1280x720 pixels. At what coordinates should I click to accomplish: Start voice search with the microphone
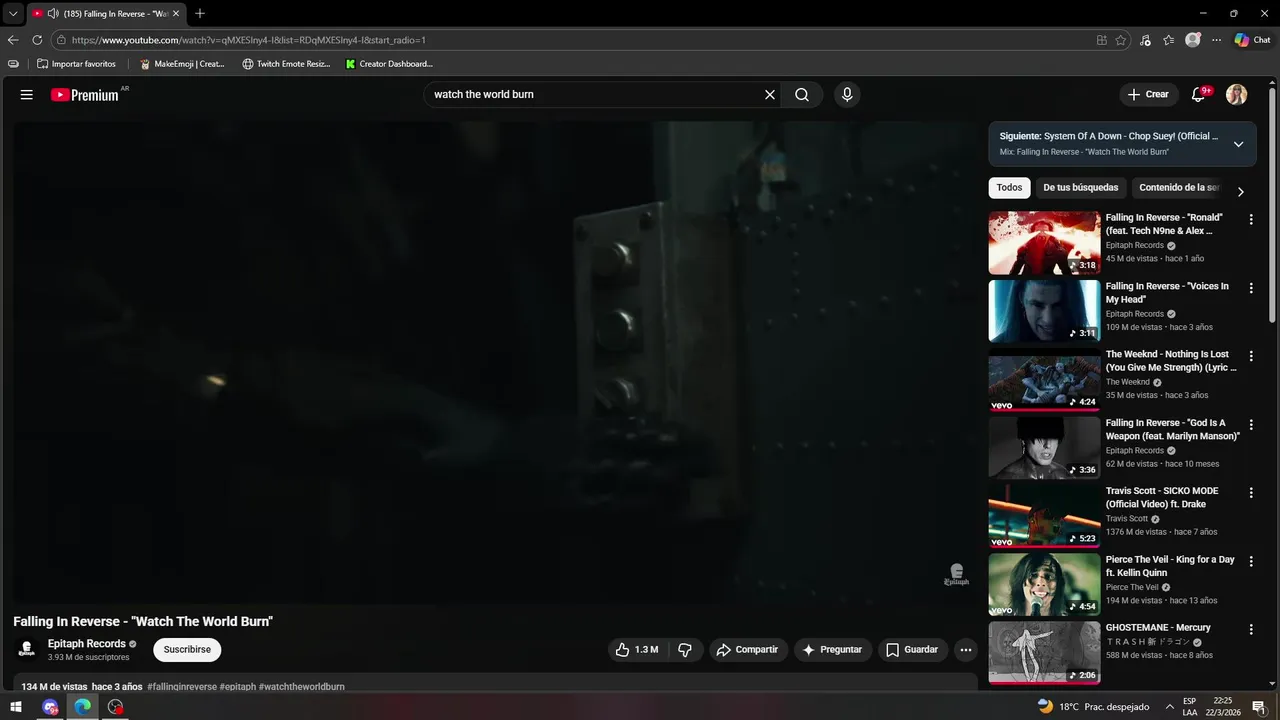click(847, 94)
